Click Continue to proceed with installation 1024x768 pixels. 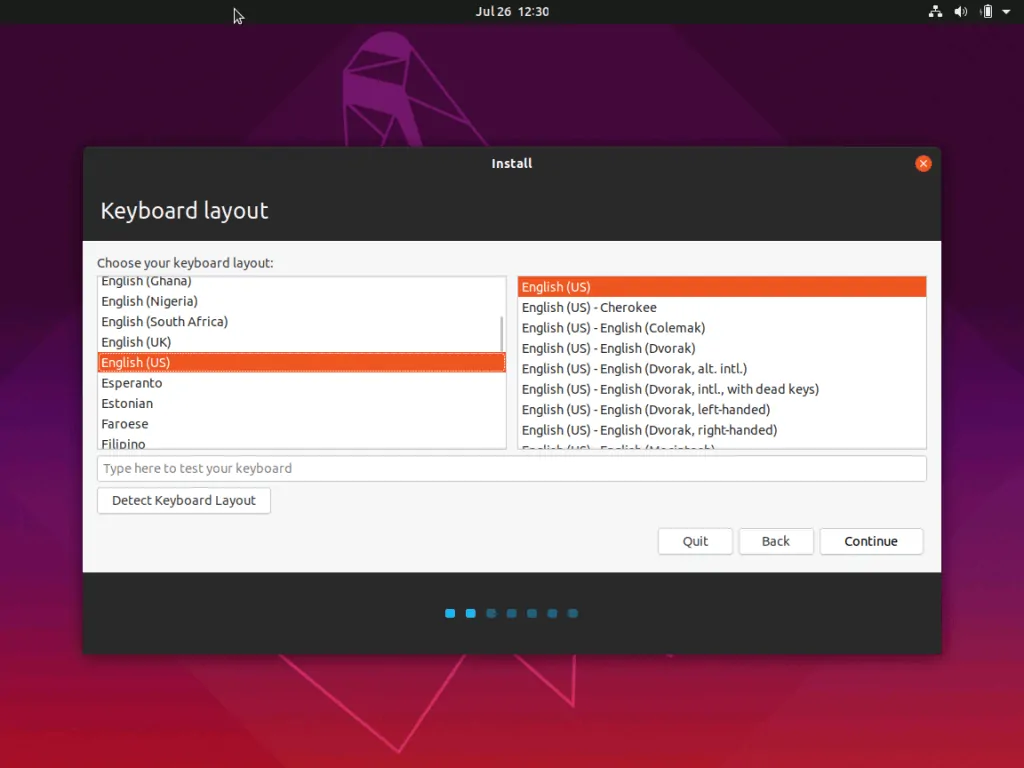871,541
